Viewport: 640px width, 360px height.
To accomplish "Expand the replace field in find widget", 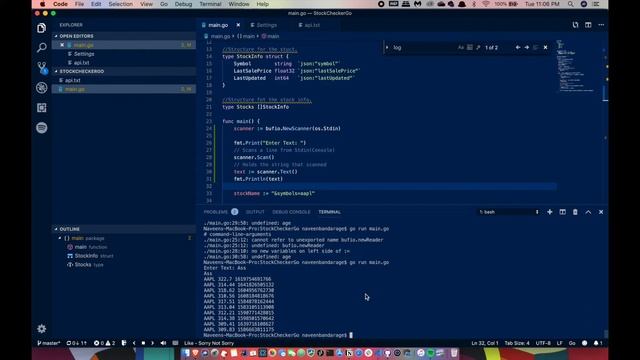I will click(387, 47).
